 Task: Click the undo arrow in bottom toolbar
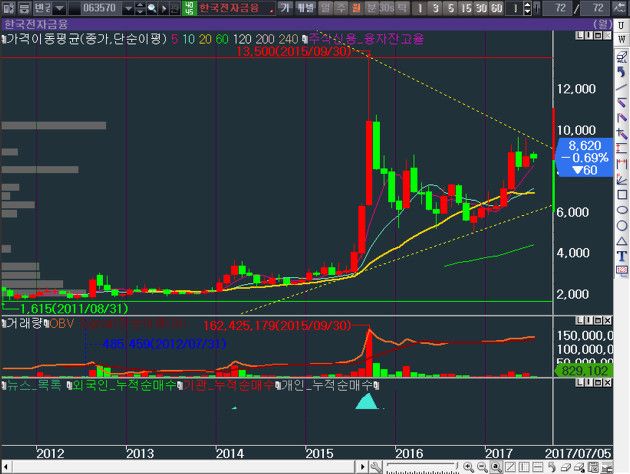[552, 467]
